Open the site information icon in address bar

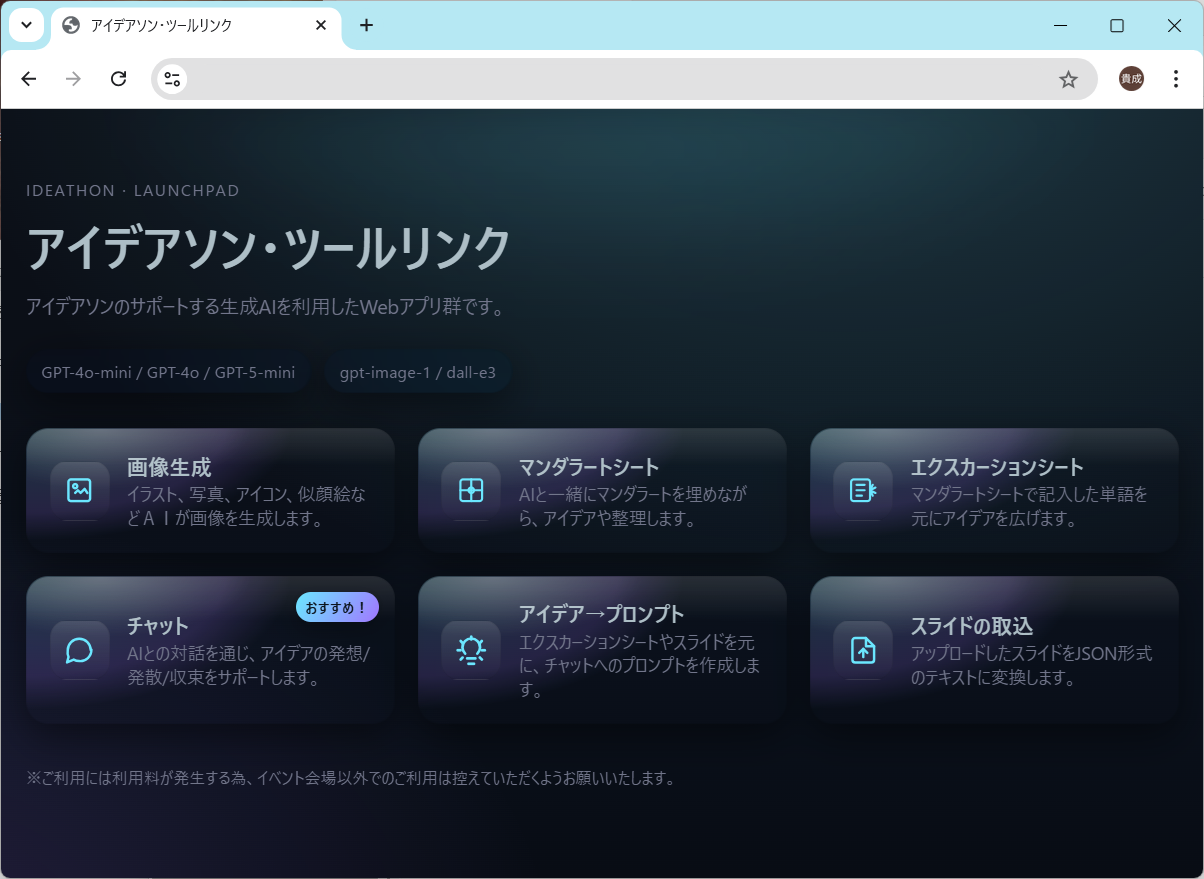pos(172,80)
